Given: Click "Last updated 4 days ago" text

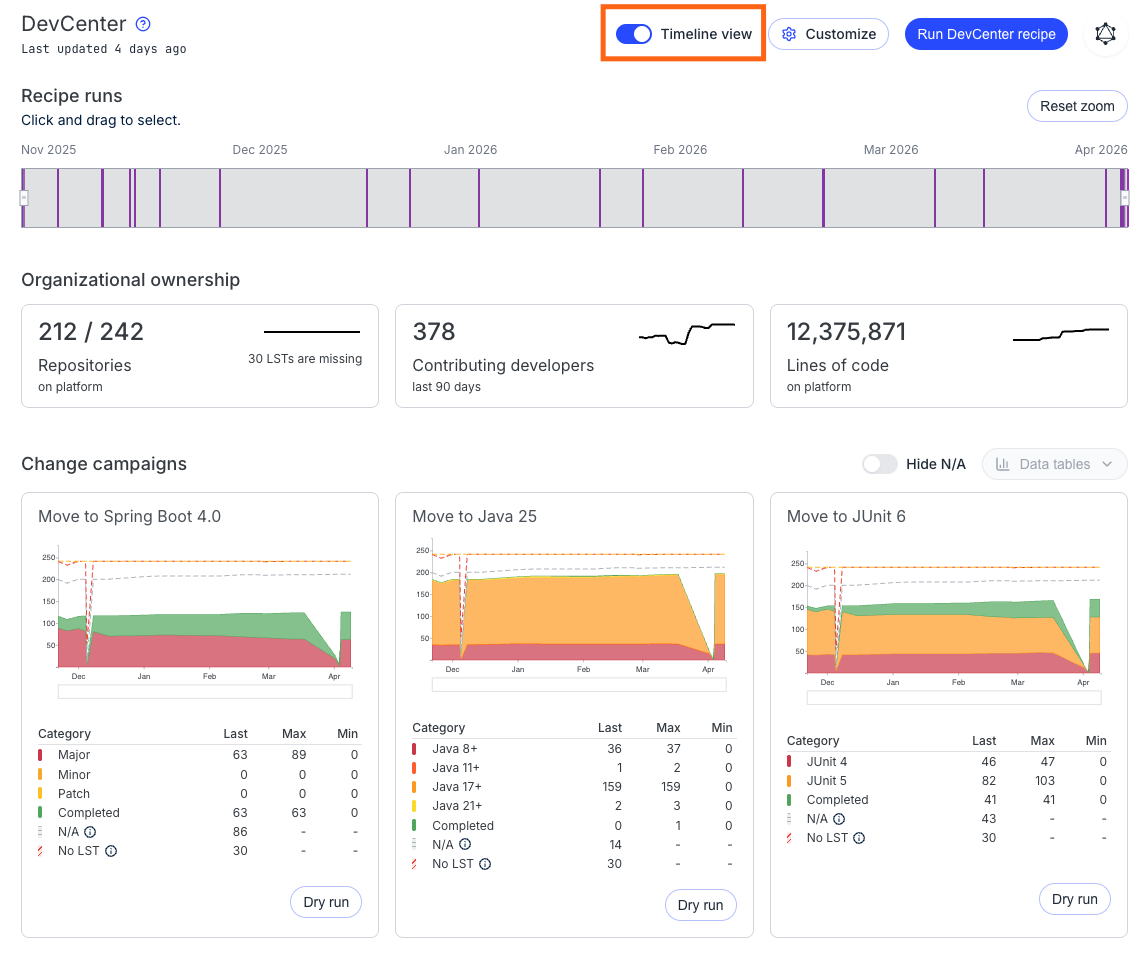Looking at the screenshot, I should point(104,49).
